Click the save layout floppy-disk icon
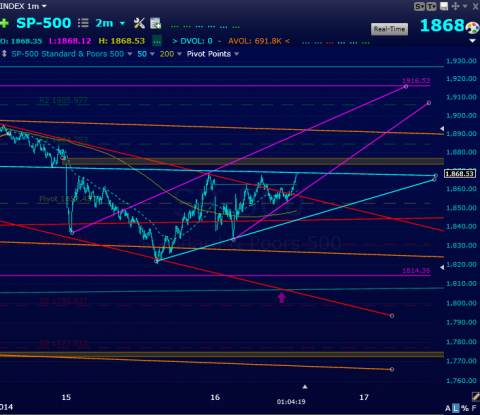 444,6
